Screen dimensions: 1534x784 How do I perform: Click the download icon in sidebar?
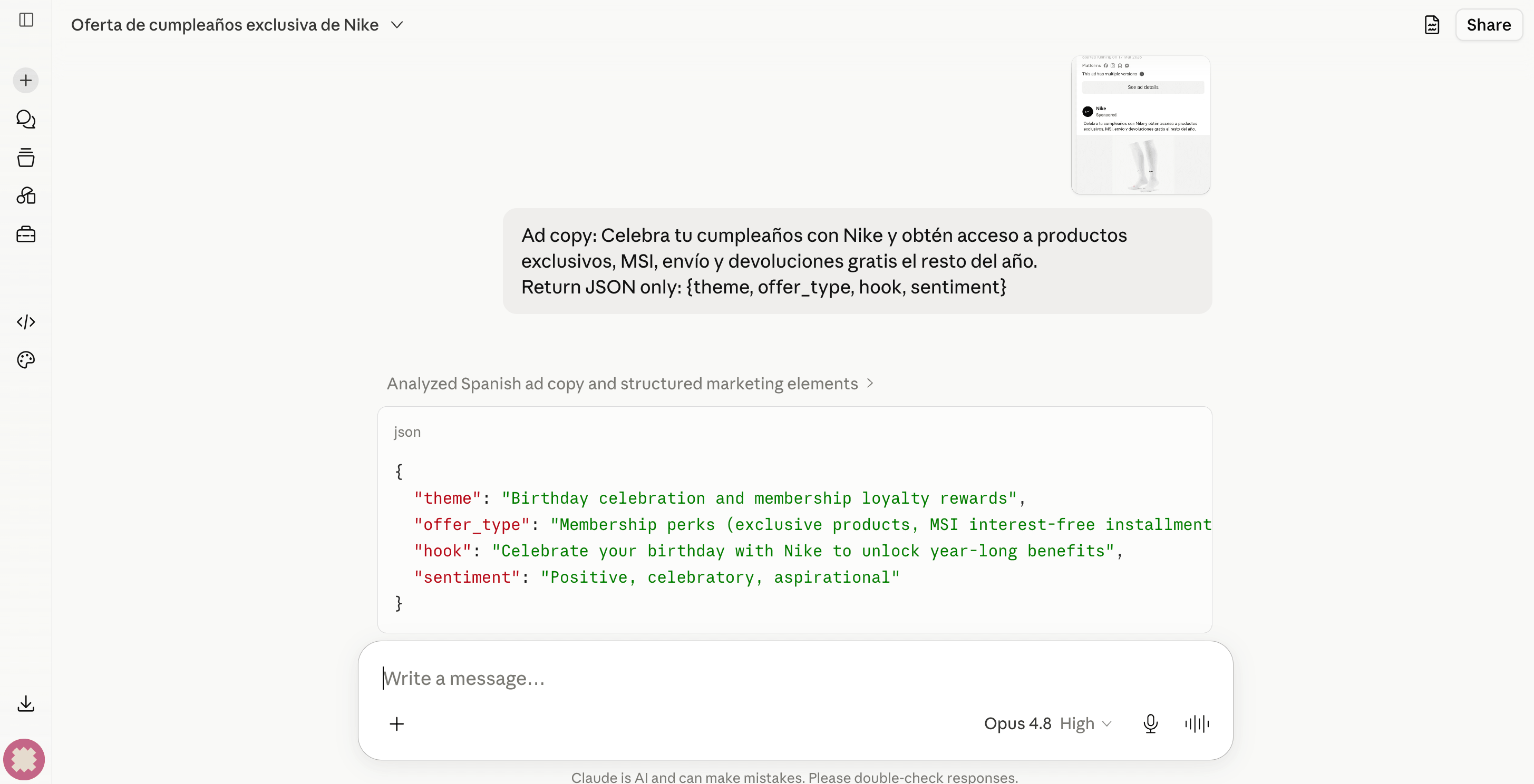point(26,703)
